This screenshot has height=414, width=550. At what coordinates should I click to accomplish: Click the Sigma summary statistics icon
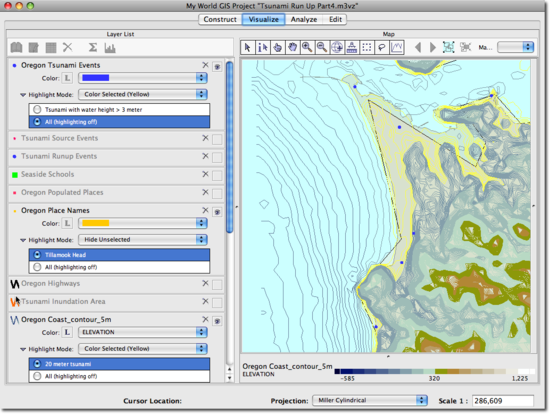(93, 47)
